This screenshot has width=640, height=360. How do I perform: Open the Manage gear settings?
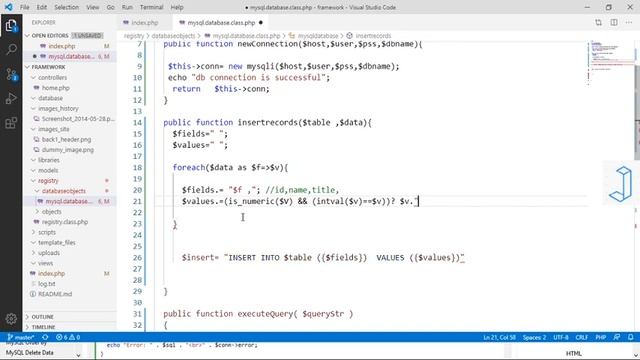(11, 319)
